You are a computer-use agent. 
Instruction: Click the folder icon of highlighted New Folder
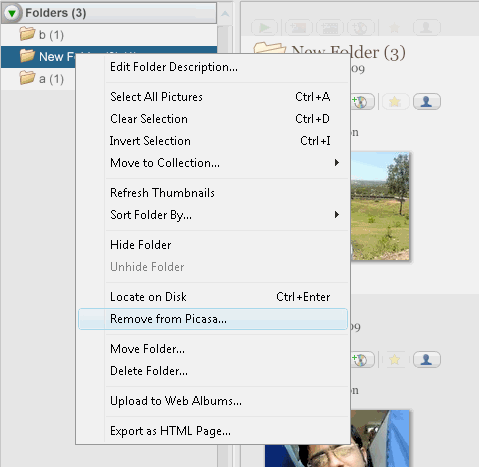tap(27, 56)
